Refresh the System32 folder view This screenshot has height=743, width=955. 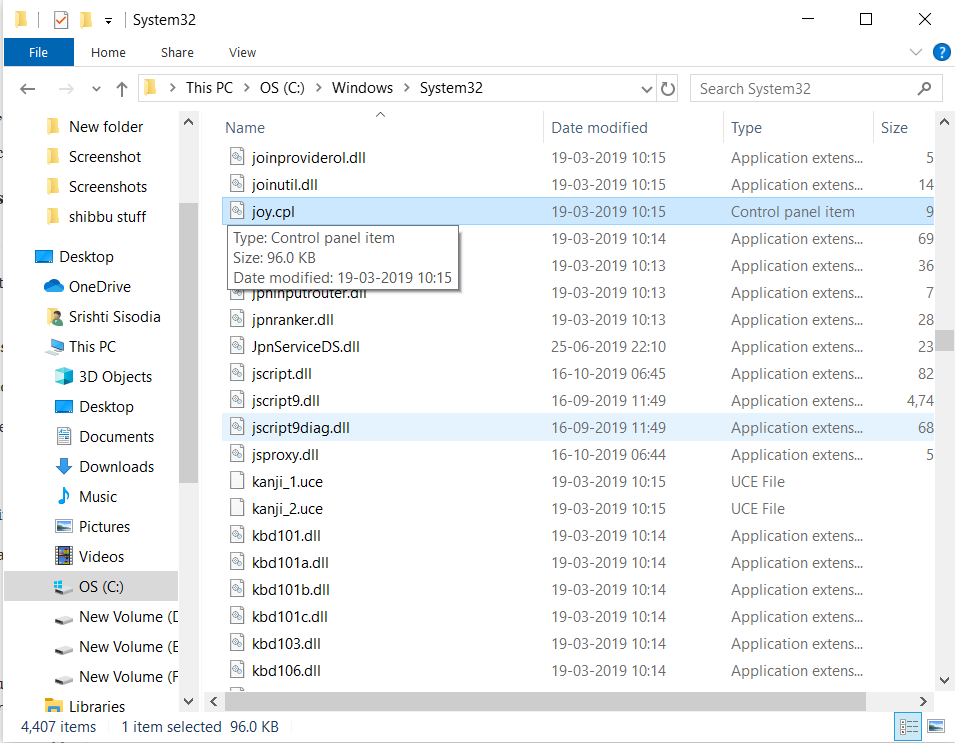pyautogui.click(x=668, y=89)
